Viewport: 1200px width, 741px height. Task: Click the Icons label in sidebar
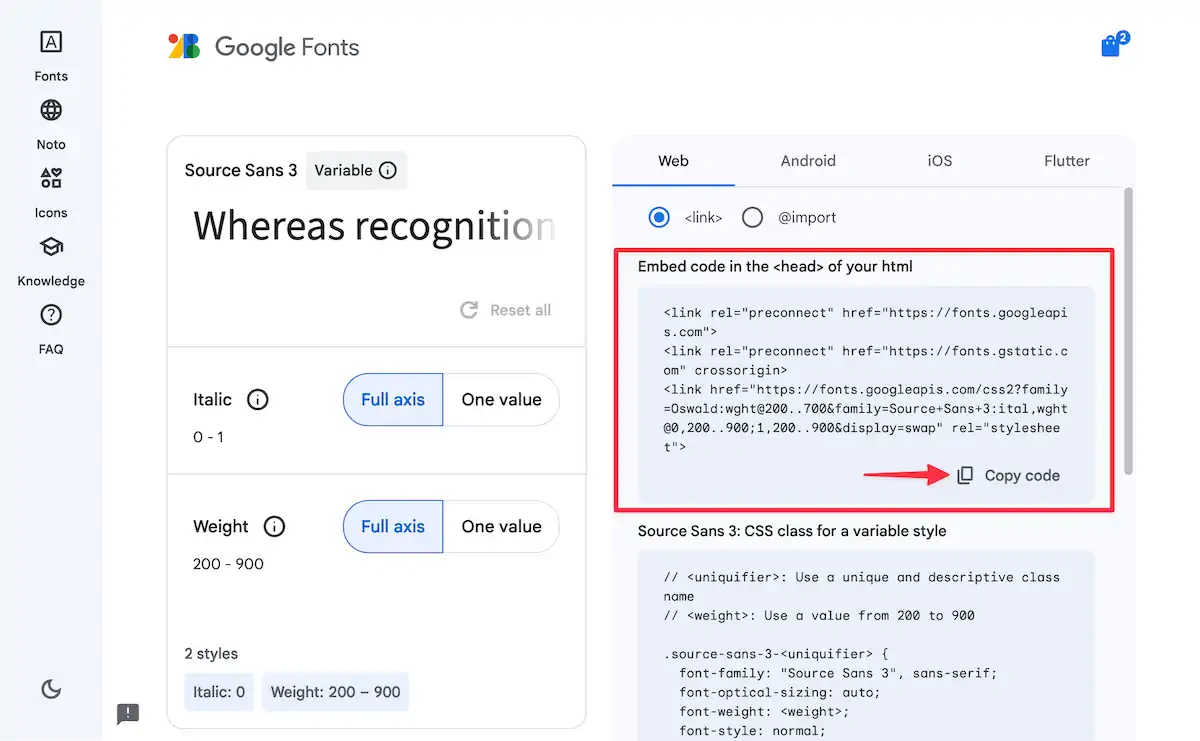[51, 213]
